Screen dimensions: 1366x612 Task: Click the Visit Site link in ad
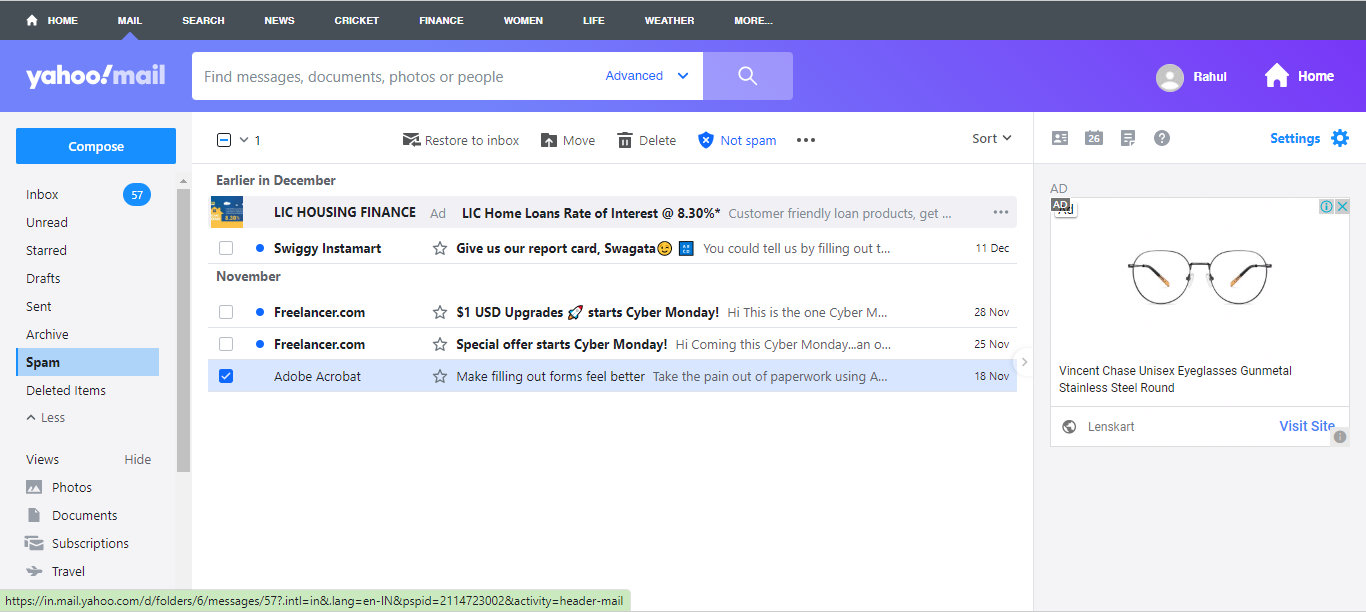pos(1307,426)
